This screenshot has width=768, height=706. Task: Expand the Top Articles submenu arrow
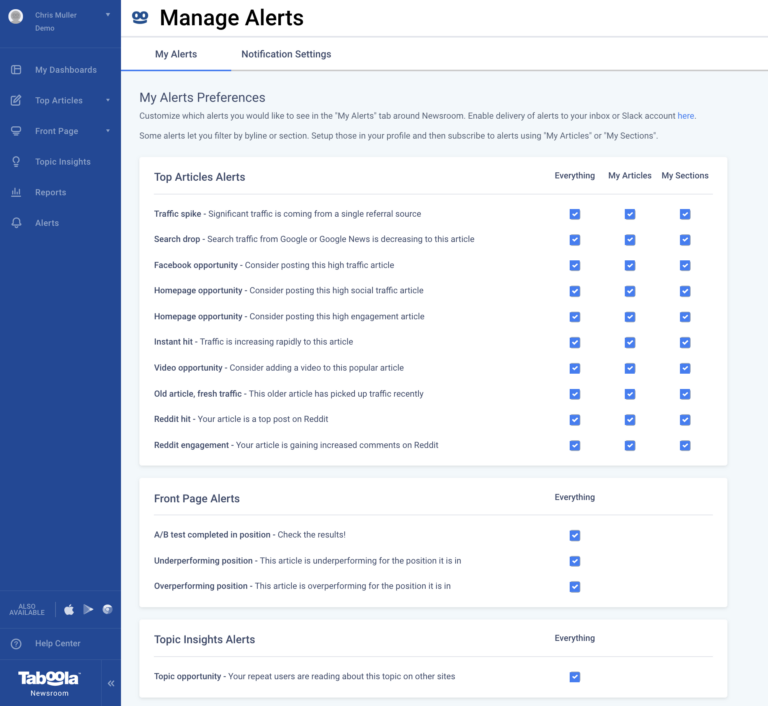pos(108,100)
